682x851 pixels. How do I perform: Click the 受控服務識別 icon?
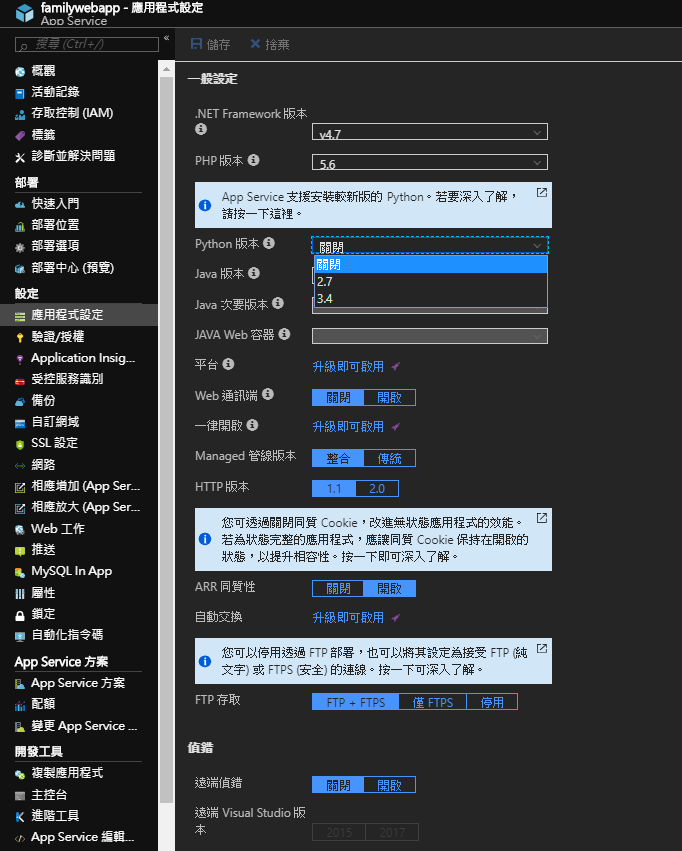(20, 380)
